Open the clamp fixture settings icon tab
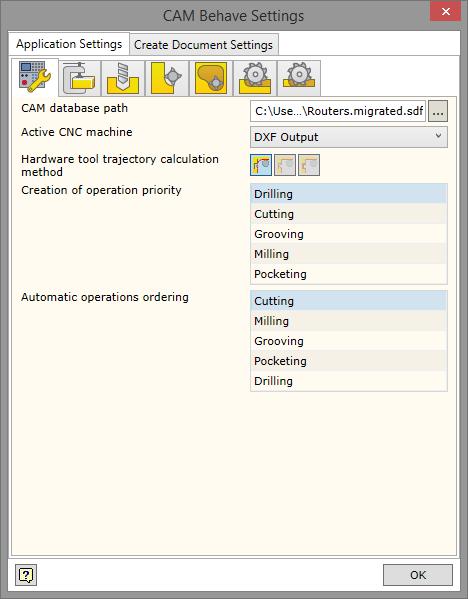Screen dimensions: 468x599 coord(79,78)
